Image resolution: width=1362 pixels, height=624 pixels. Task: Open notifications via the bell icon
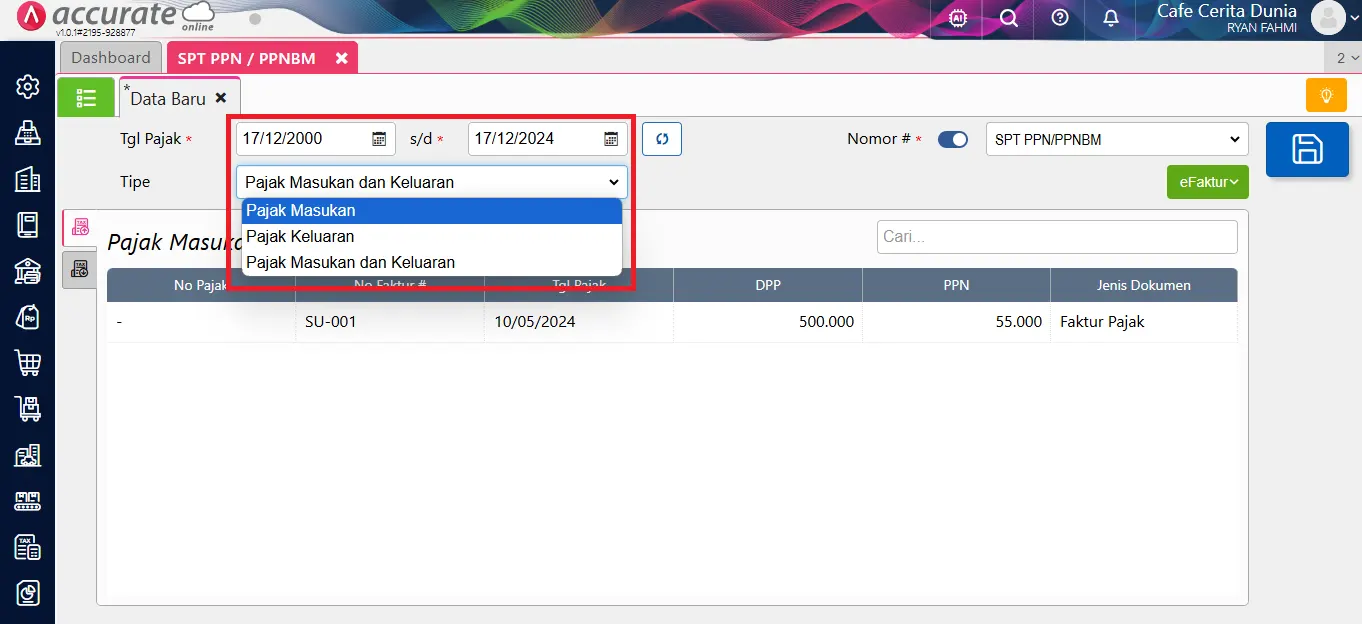pyautogui.click(x=1110, y=18)
